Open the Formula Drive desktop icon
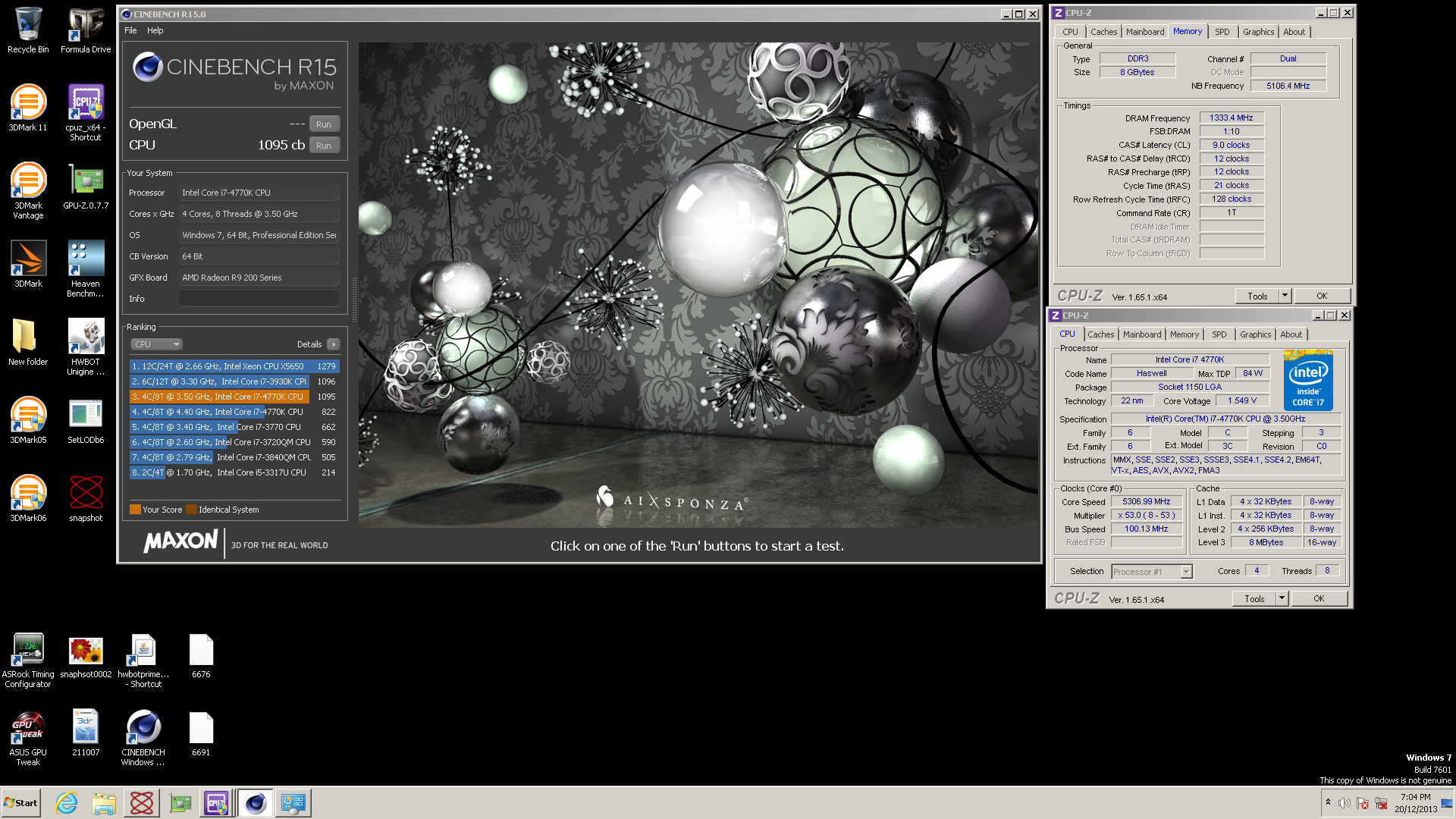The width and height of the screenshot is (1456, 819). (86, 30)
